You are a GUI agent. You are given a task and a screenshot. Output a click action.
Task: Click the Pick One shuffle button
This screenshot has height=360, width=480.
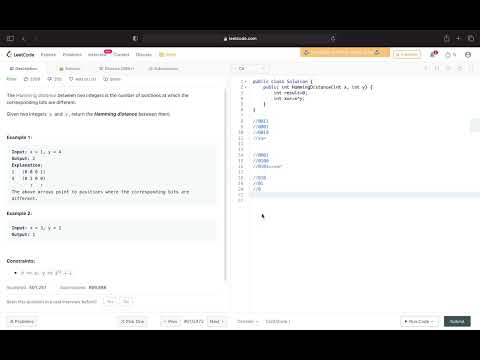(132, 321)
